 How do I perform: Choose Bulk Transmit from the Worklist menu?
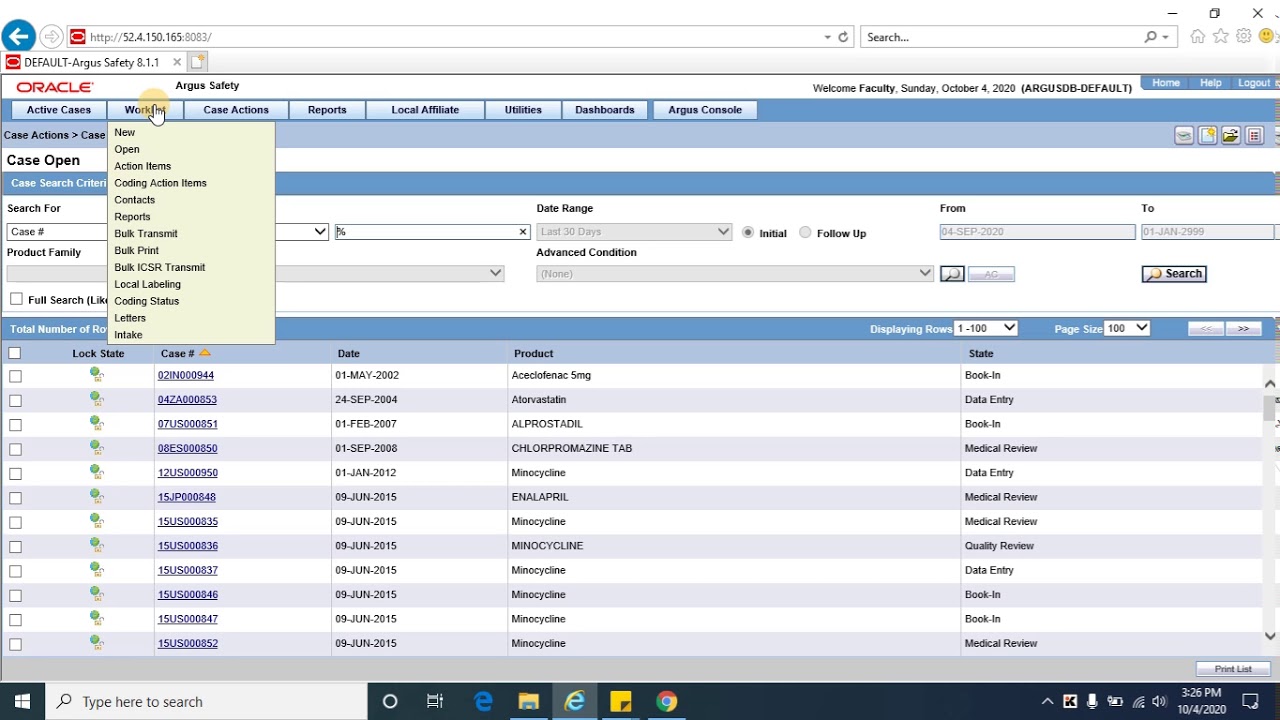point(145,234)
